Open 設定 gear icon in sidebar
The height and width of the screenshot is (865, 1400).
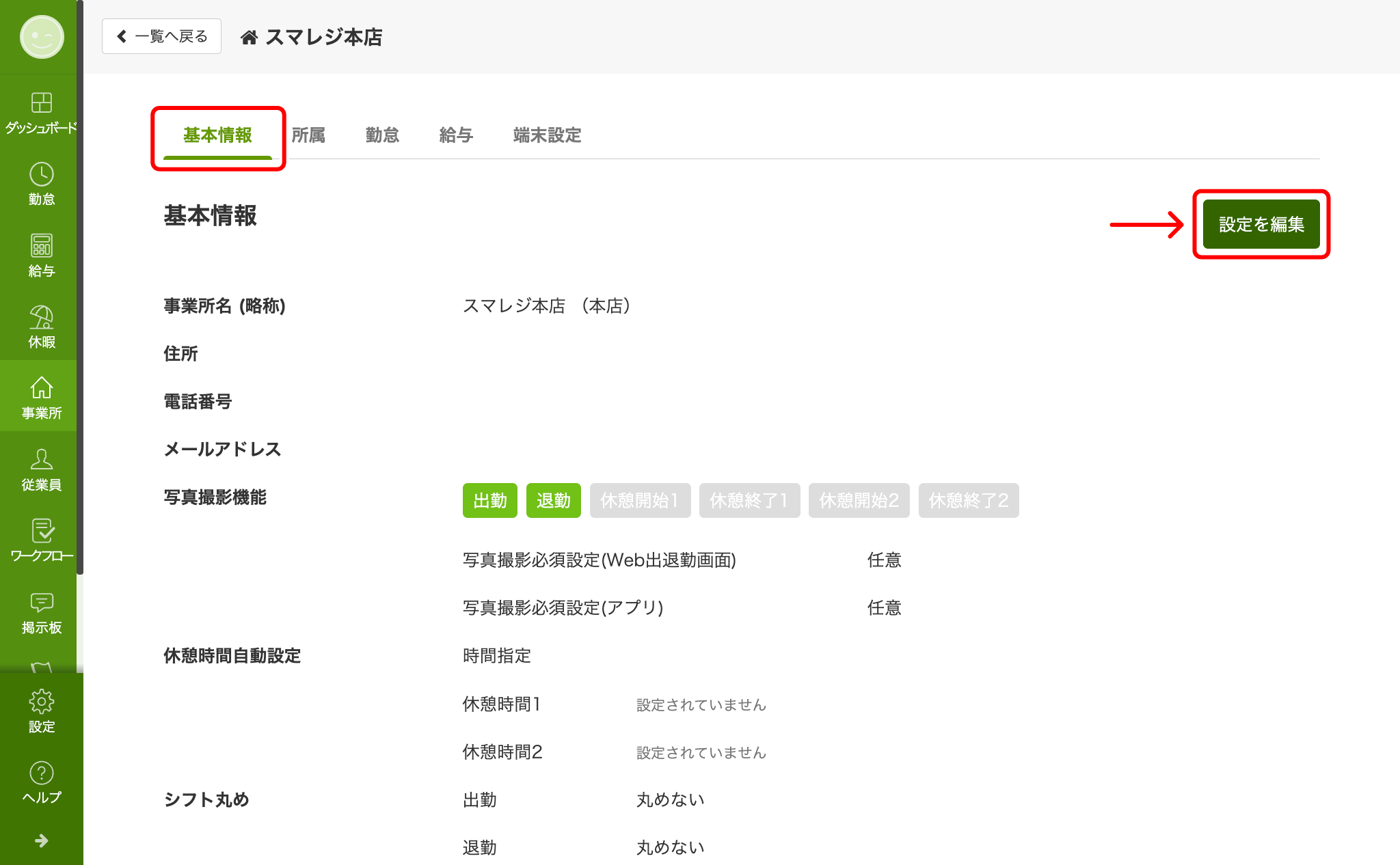[x=41, y=702]
